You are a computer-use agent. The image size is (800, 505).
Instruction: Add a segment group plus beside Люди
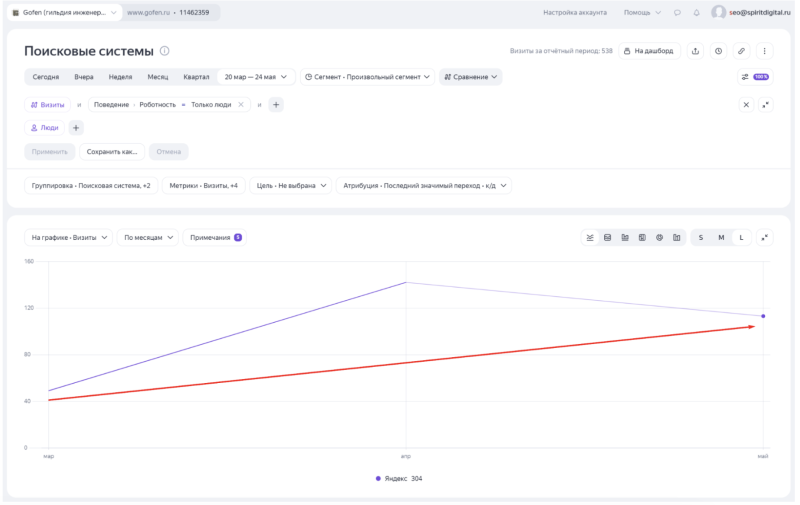point(76,128)
